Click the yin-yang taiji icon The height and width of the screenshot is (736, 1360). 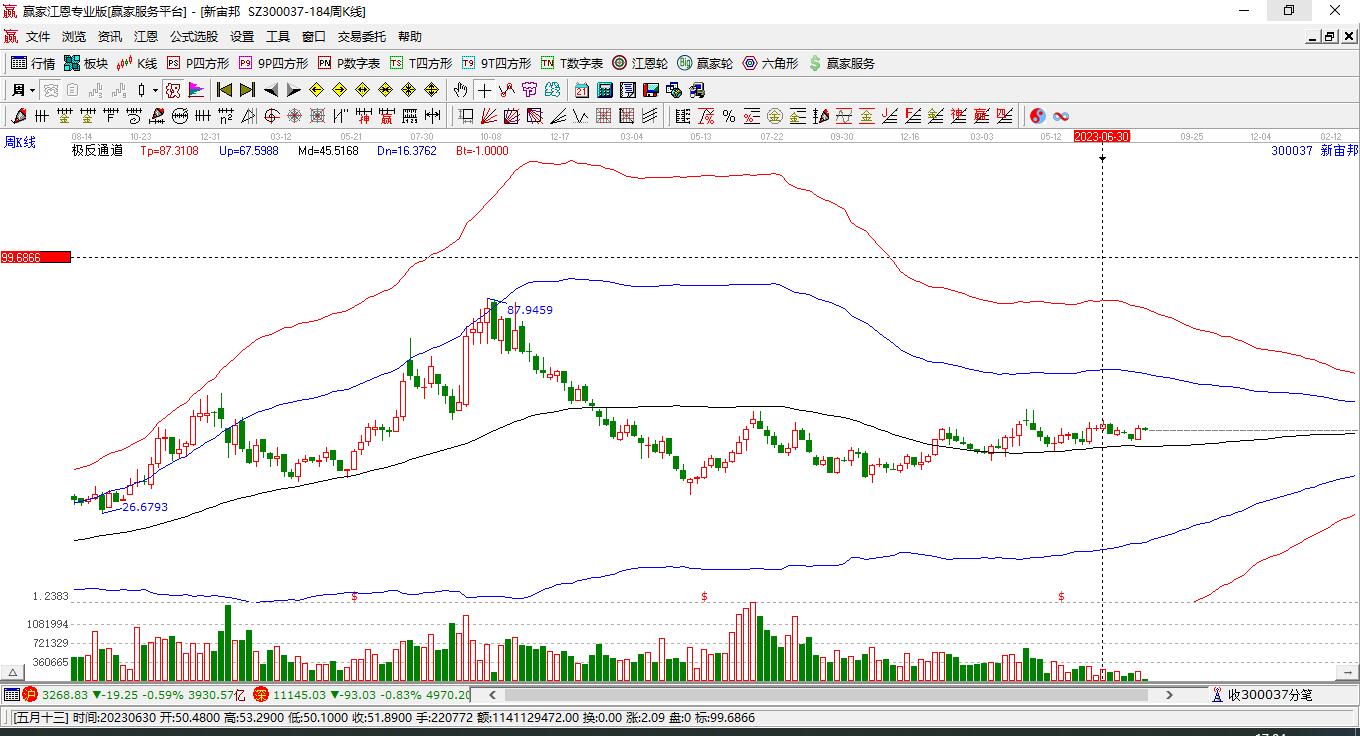1038,116
